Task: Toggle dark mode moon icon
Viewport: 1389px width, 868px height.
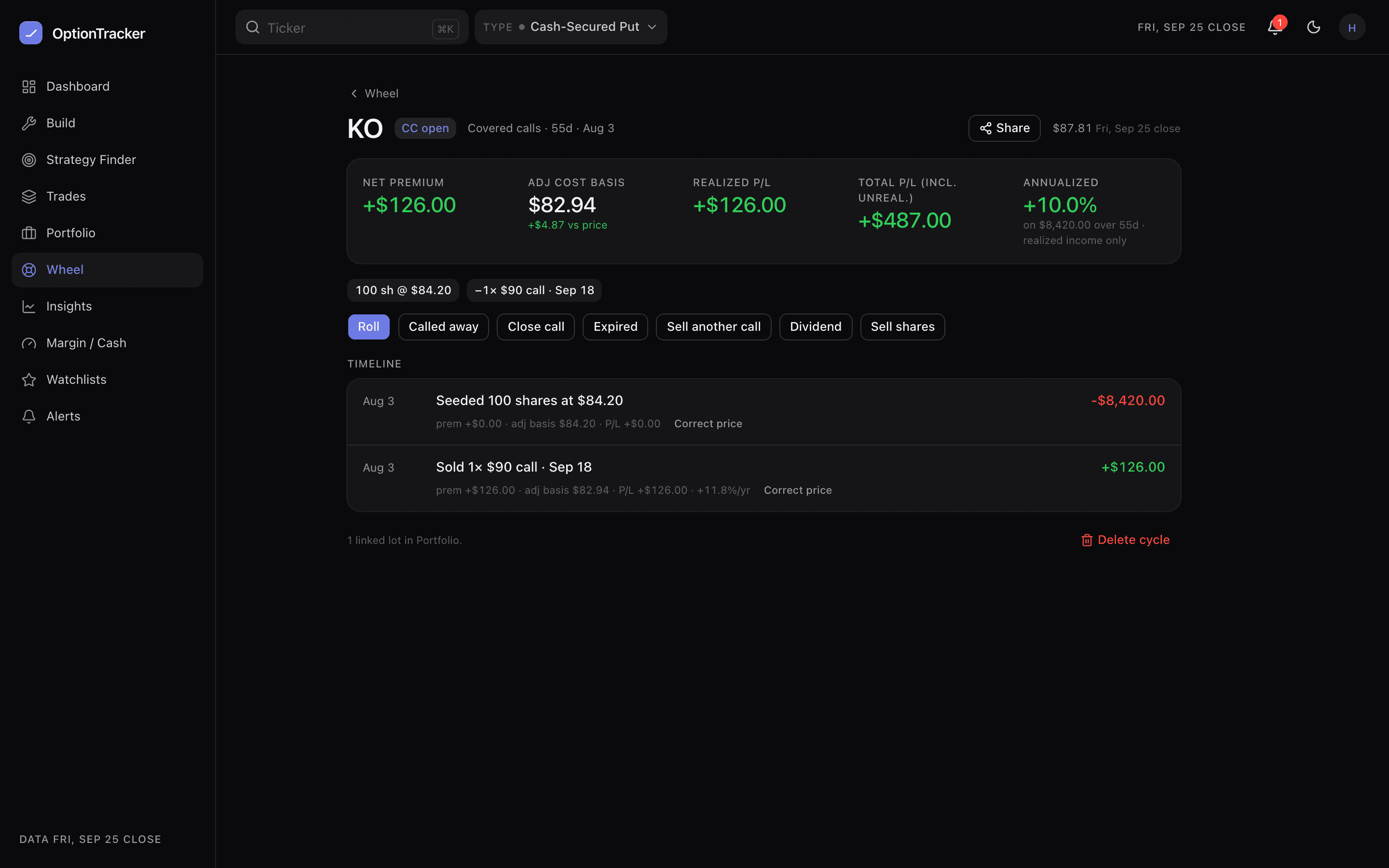Action: pos(1313,27)
